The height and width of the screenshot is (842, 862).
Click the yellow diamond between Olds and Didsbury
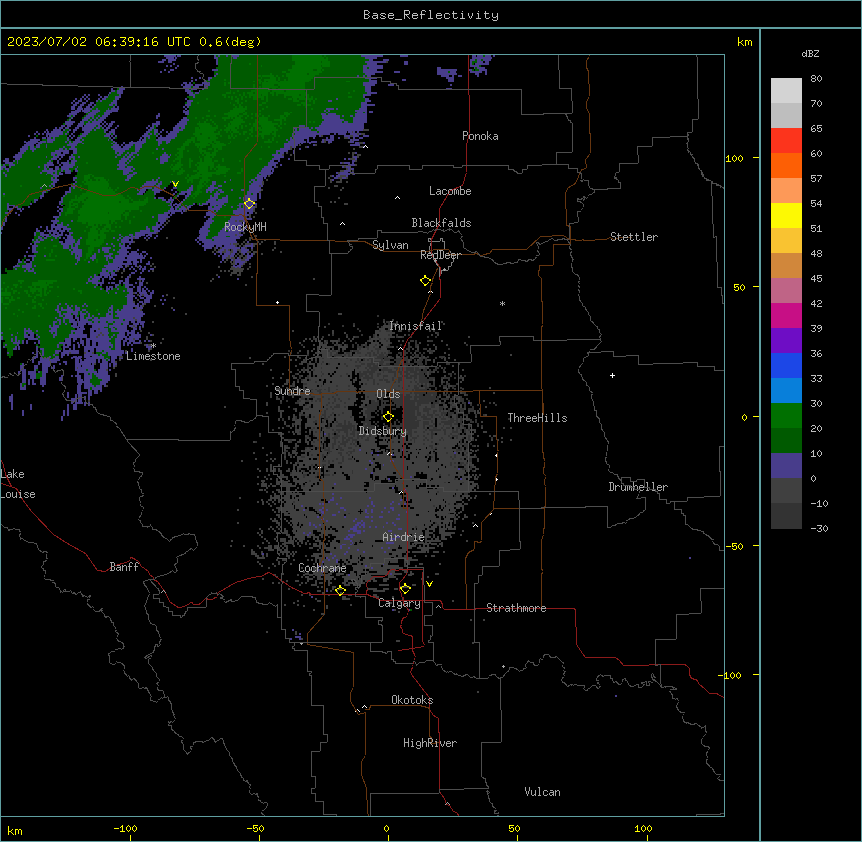coord(388,417)
